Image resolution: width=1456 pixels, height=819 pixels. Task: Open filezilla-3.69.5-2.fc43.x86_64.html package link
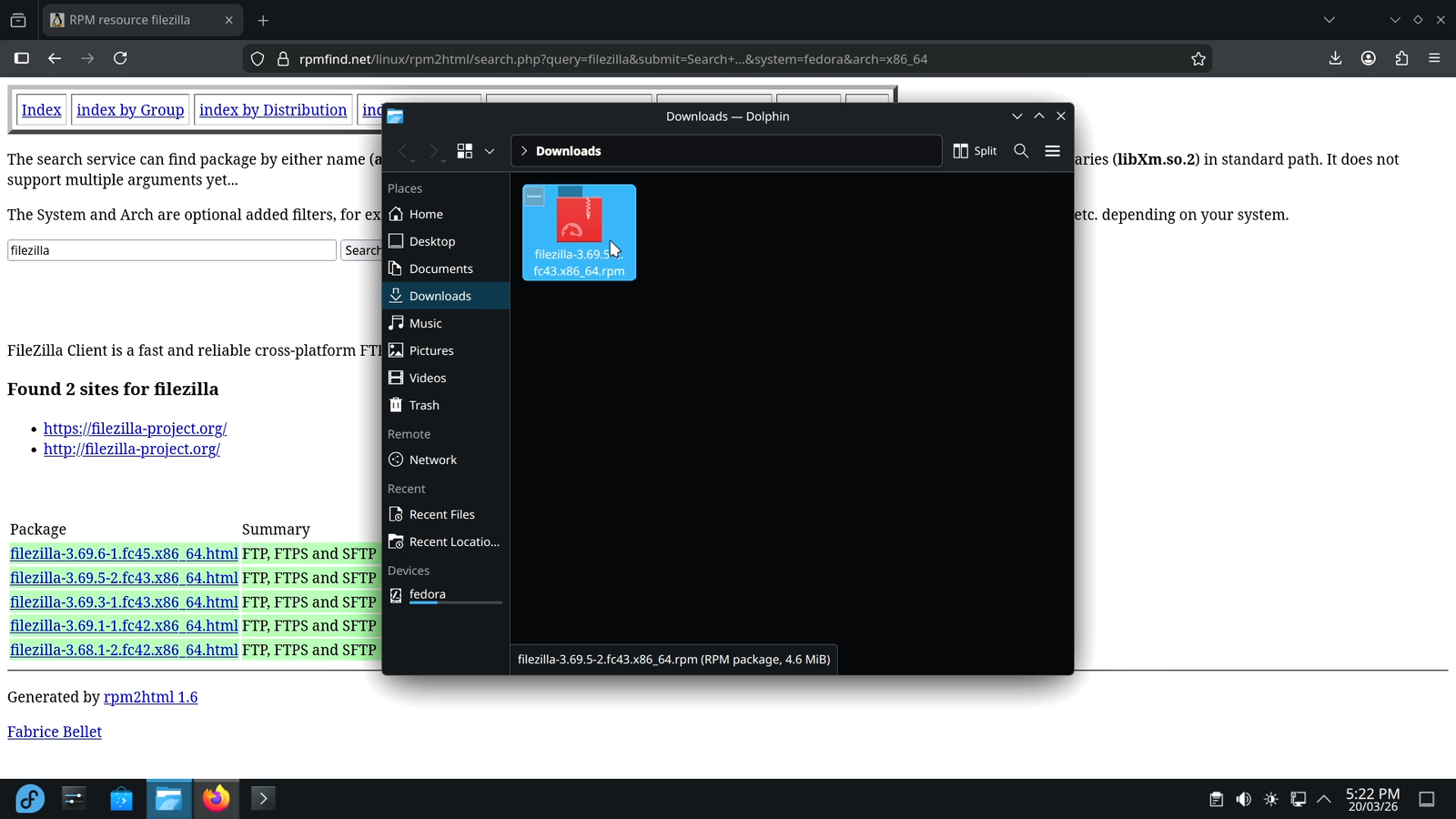tap(124, 578)
